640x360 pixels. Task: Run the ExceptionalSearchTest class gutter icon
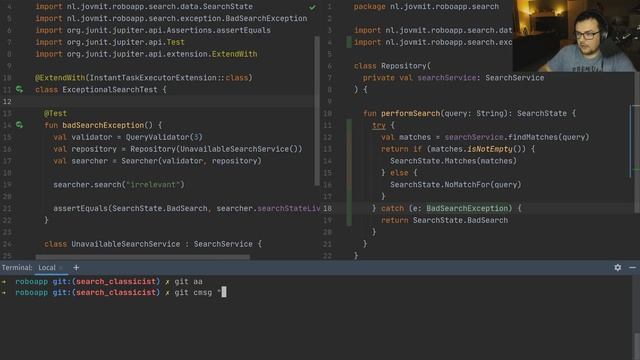pyautogui.click(x=19, y=89)
